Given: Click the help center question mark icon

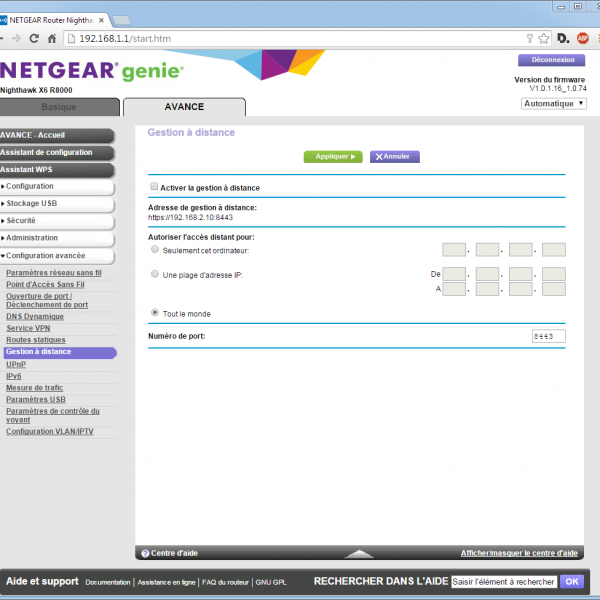Looking at the screenshot, I should 145,553.
